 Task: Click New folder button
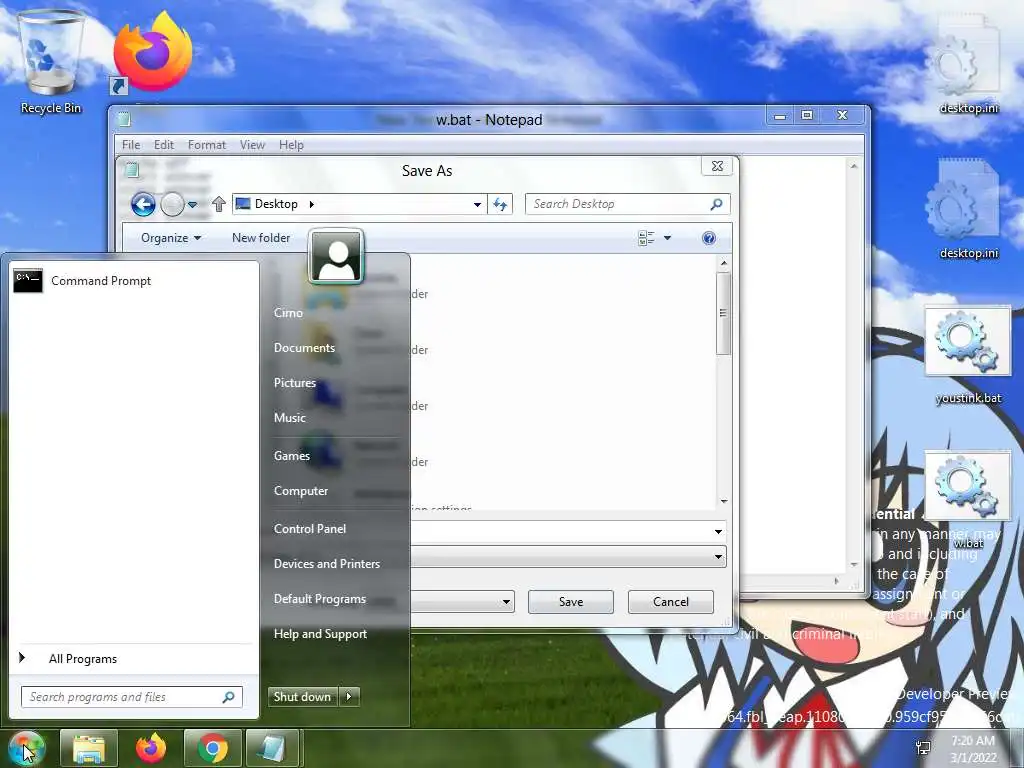261,238
